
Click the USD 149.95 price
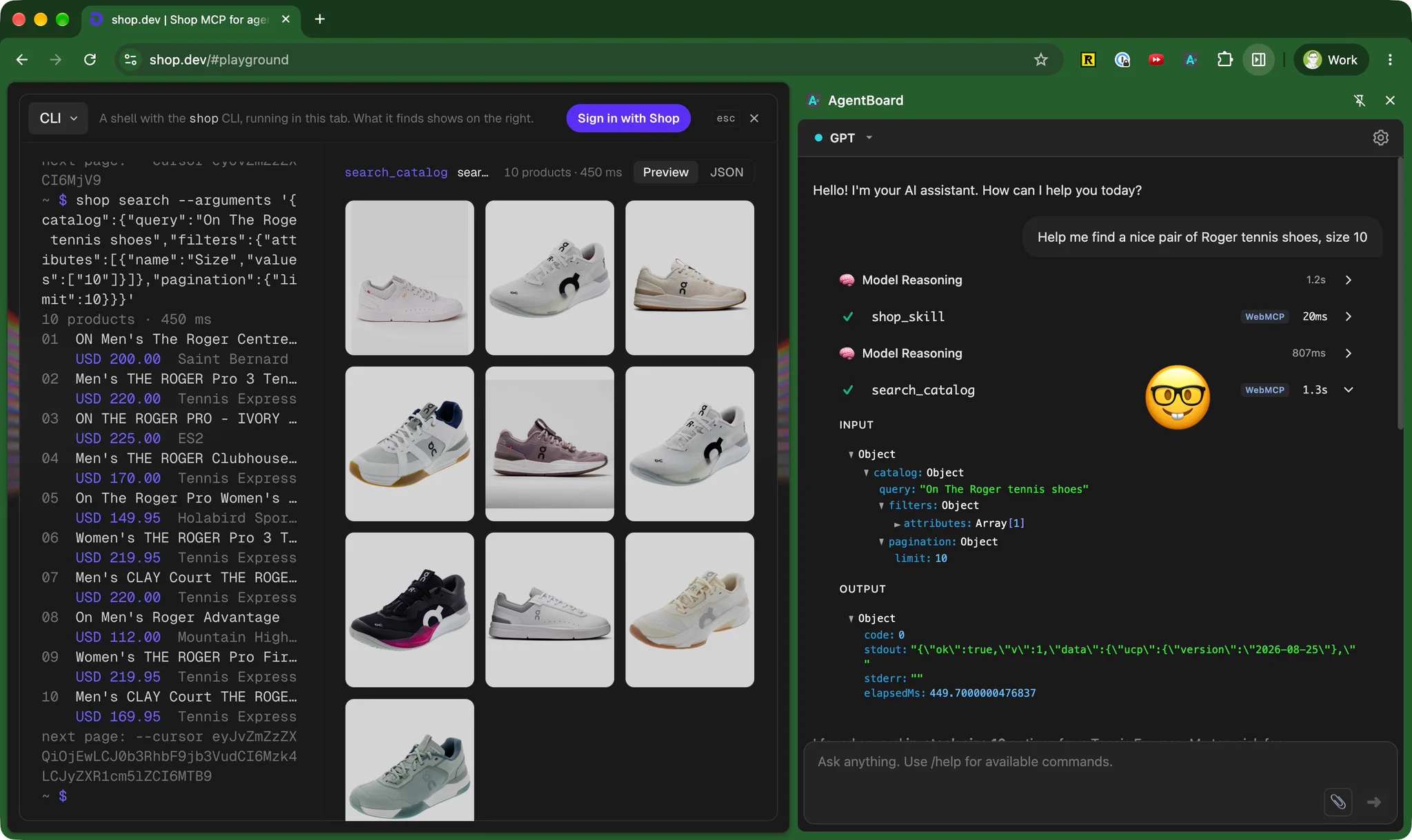pyautogui.click(x=118, y=518)
